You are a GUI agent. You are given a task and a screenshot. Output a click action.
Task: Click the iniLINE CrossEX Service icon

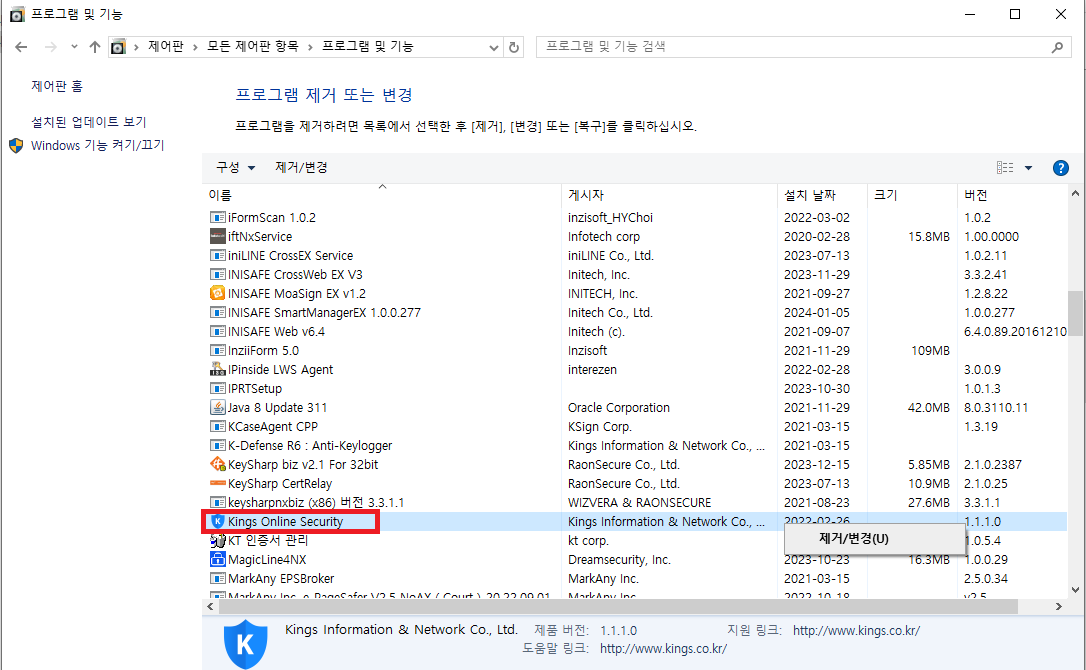pyautogui.click(x=217, y=256)
